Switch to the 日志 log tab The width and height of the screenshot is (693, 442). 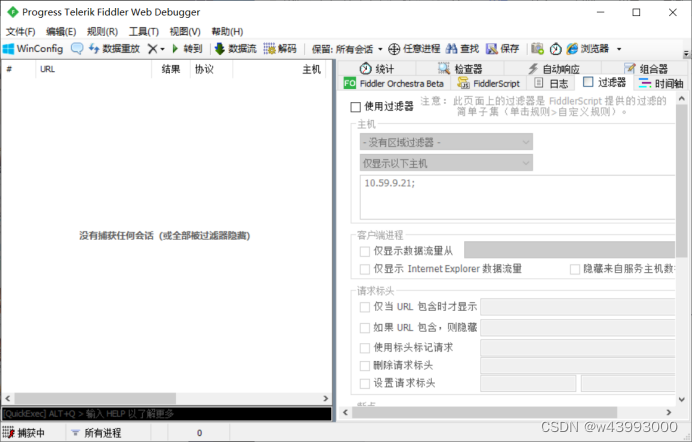(x=551, y=83)
